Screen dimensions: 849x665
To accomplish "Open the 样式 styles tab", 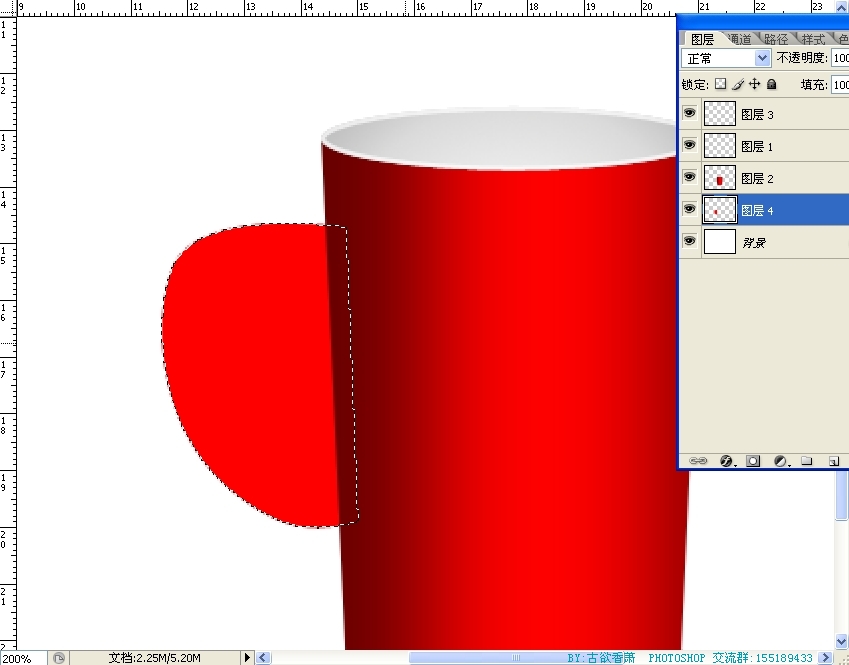I will point(813,39).
